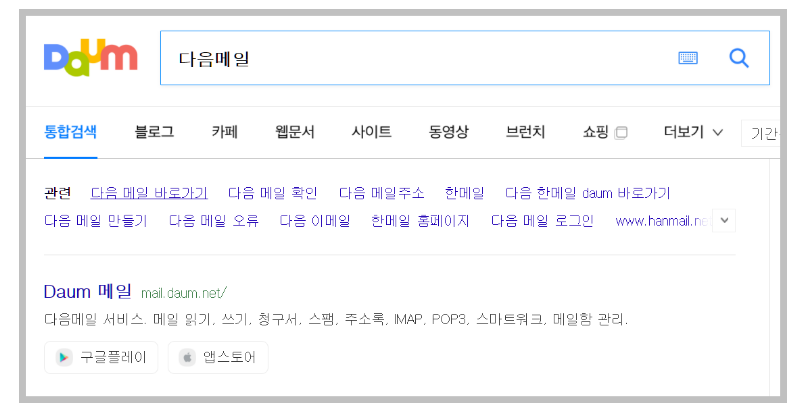Open the Daum 메일 result title
The height and width of the screenshot is (410, 804).
pos(88,292)
